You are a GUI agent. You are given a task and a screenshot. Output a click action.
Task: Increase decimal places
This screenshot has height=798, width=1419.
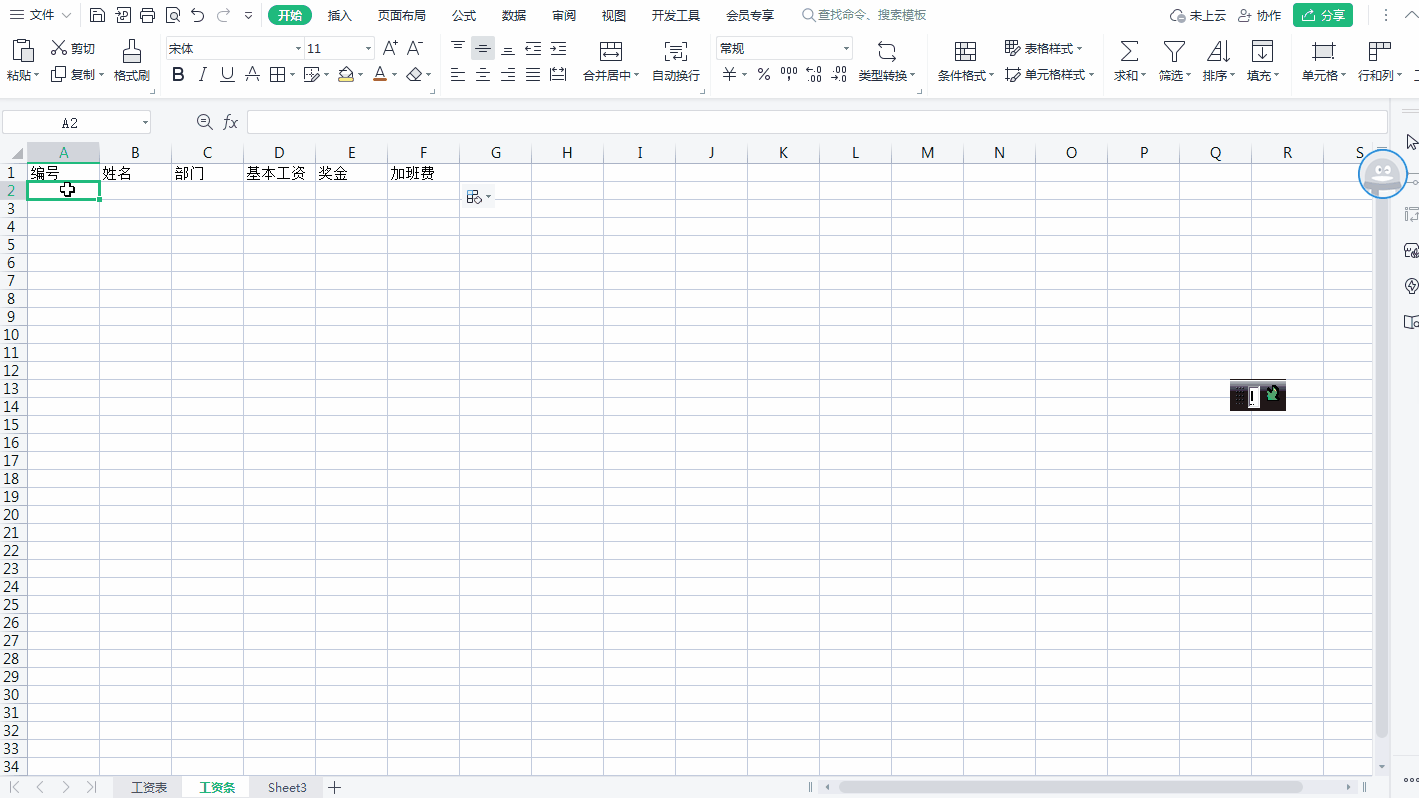point(814,74)
